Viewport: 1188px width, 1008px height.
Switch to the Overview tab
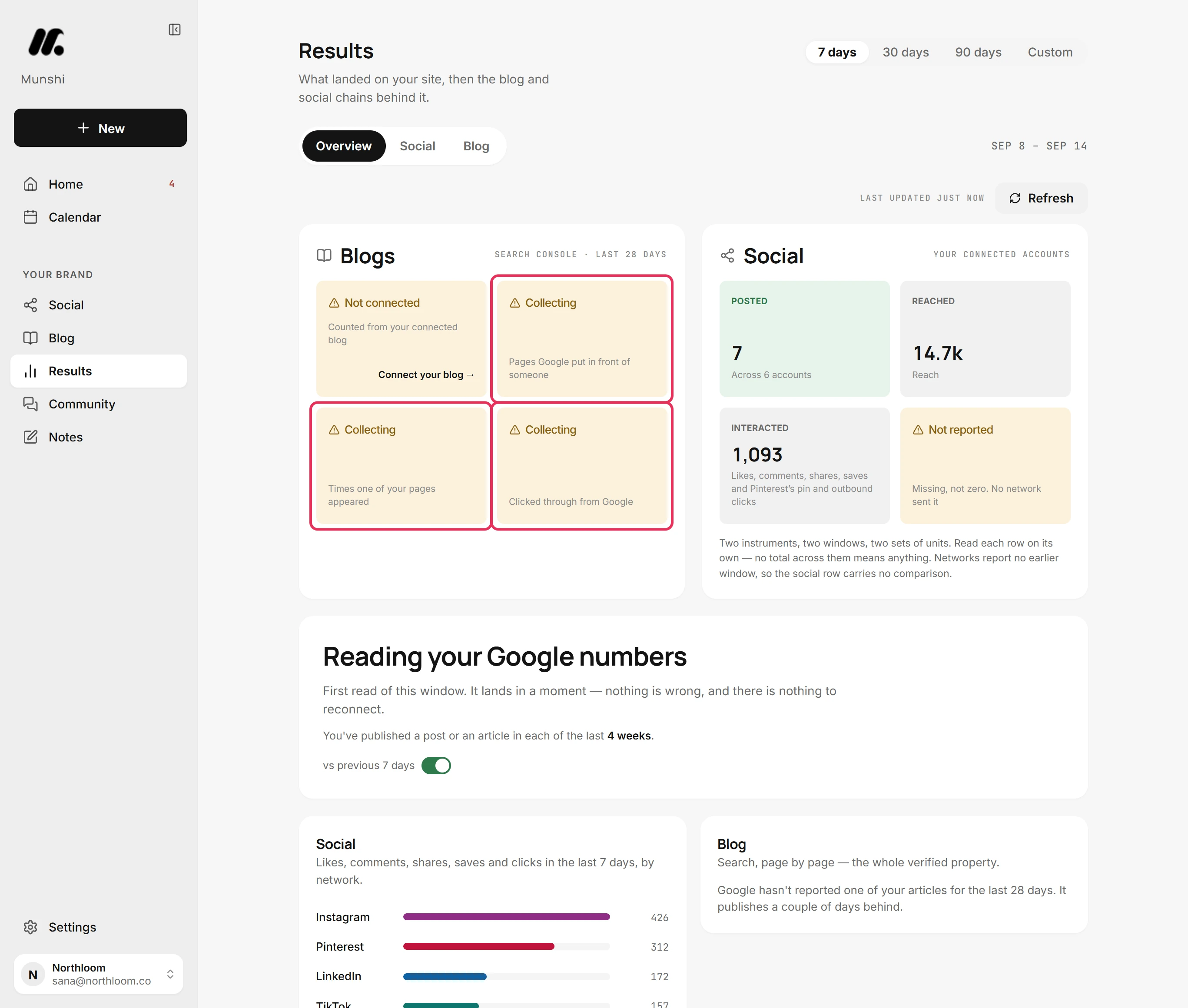tap(344, 146)
